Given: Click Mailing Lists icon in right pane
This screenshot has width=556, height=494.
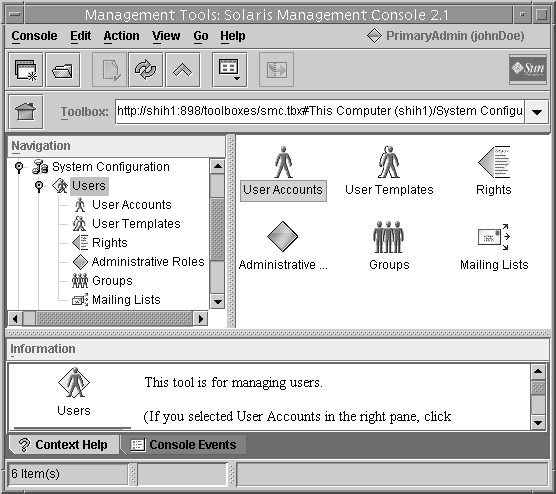Looking at the screenshot, I should click(x=494, y=237).
